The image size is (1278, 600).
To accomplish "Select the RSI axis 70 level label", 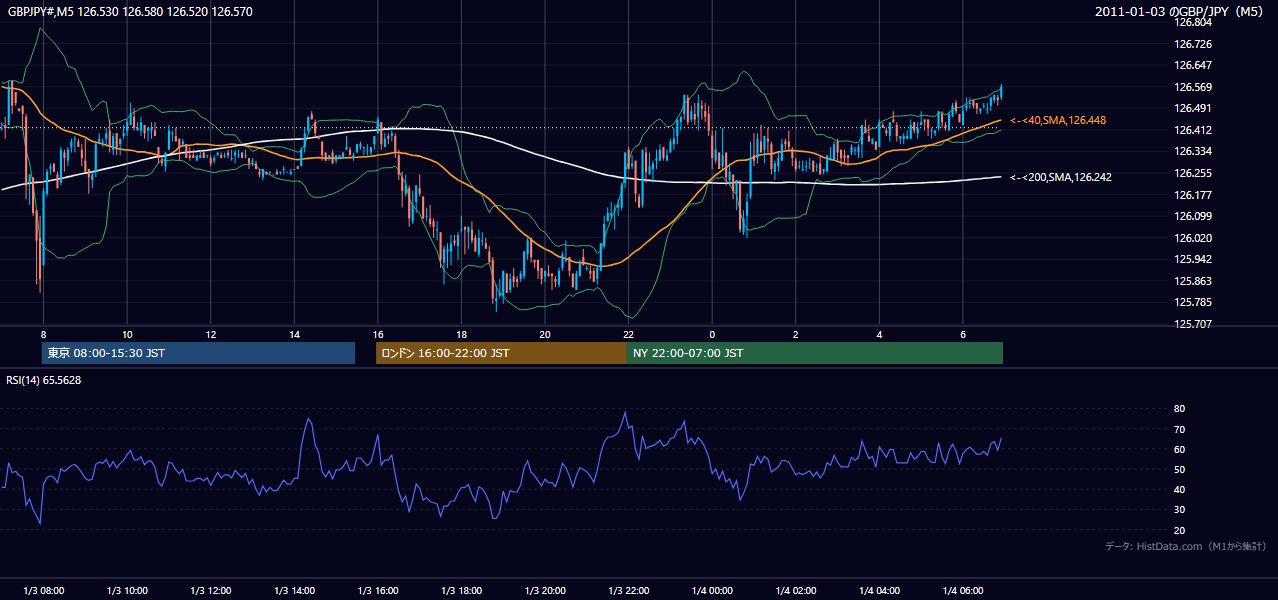I will pyautogui.click(x=1179, y=429).
